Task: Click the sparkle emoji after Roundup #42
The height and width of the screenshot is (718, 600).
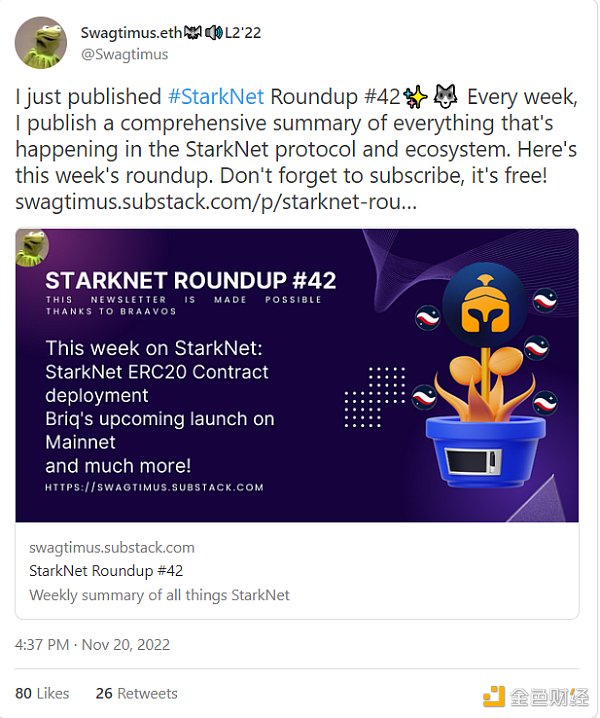Action: [x=414, y=97]
